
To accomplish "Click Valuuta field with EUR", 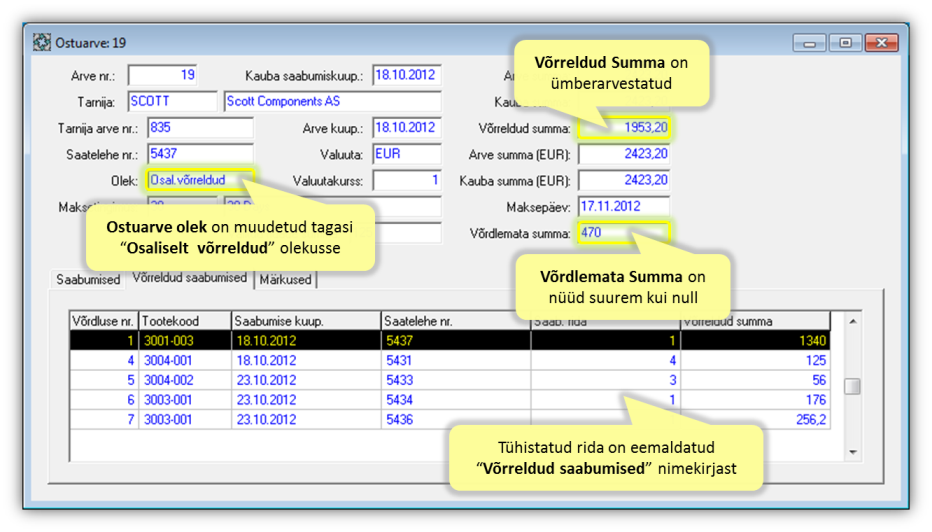I will click(x=407, y=154).
